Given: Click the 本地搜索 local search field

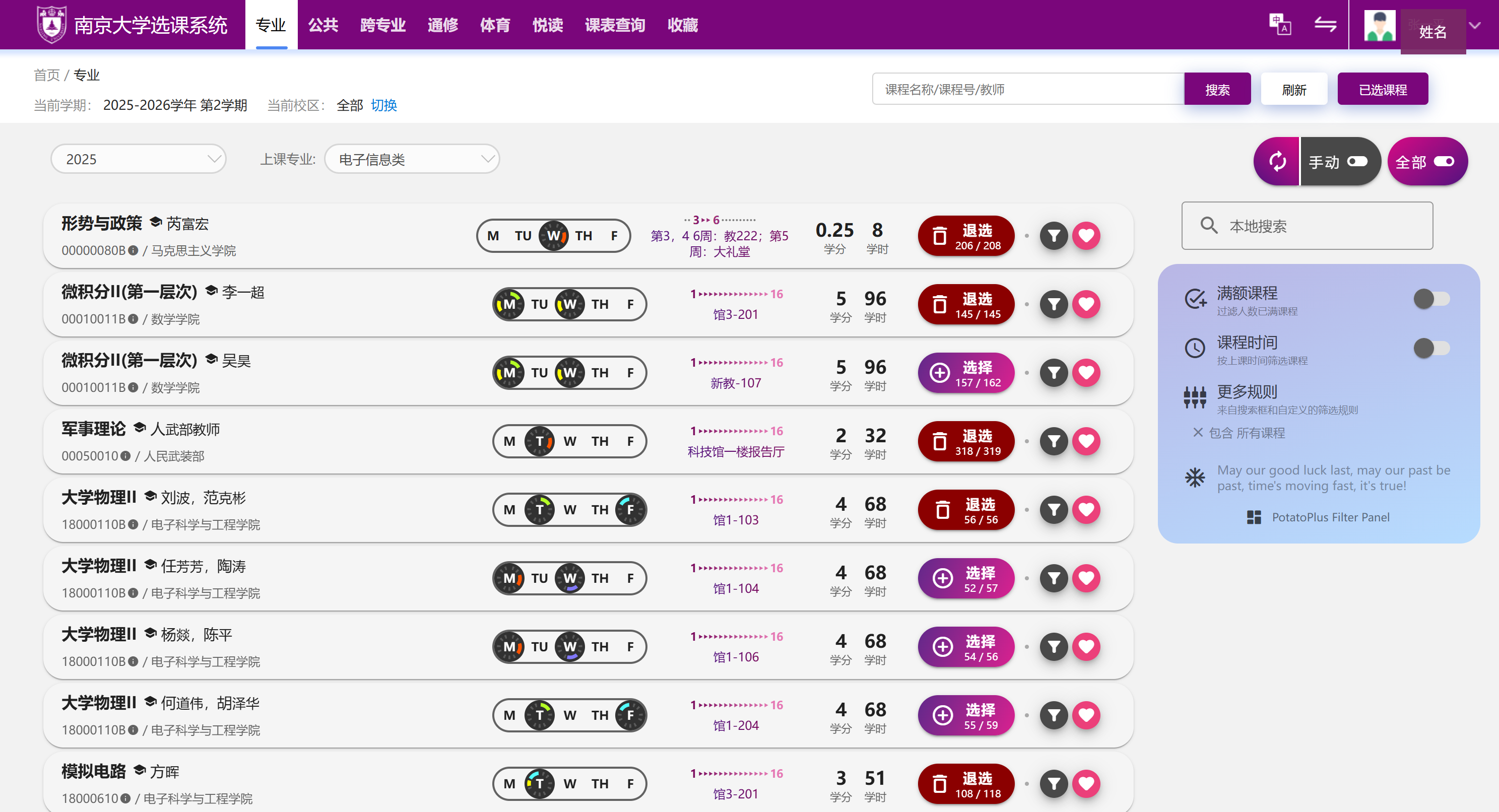Looking at the screenshot, I should pos(1307,226).
